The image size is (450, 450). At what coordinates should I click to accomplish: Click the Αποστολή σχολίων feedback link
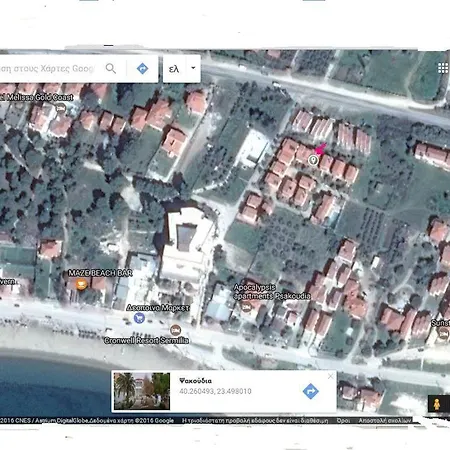pos(385,421)
